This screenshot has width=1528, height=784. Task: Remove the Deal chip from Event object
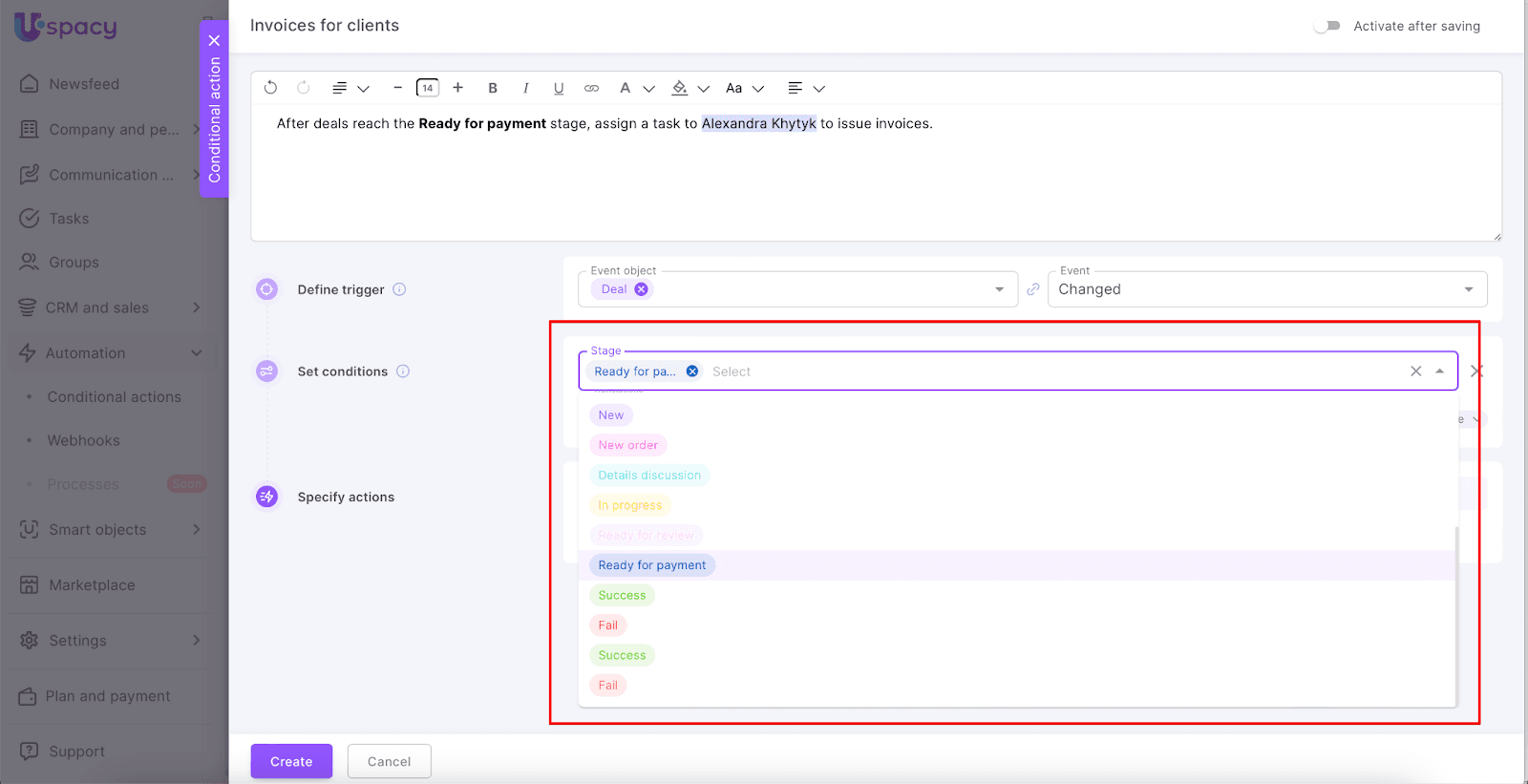(x=642, y=289)
